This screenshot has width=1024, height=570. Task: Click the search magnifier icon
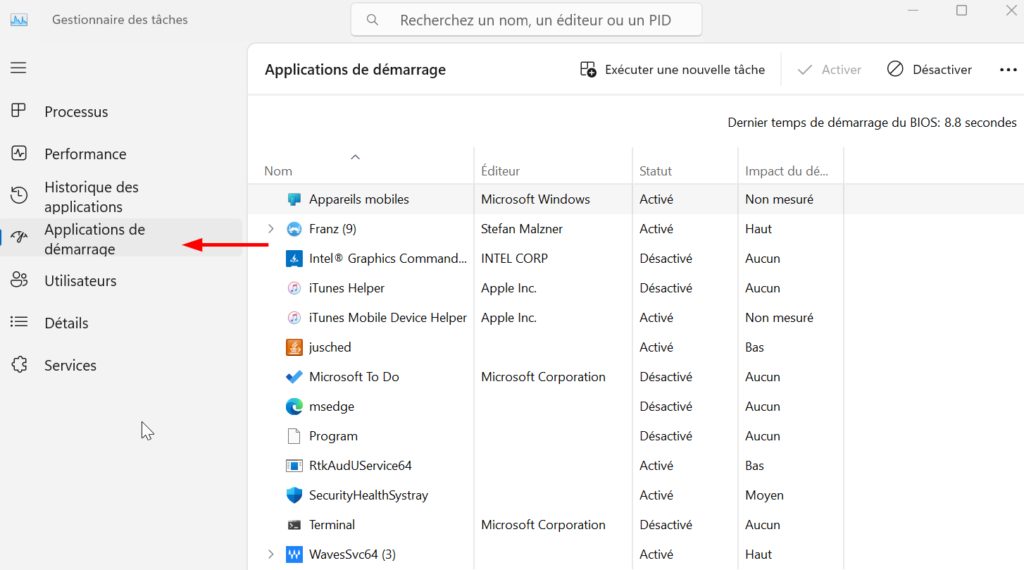[372, 20]
